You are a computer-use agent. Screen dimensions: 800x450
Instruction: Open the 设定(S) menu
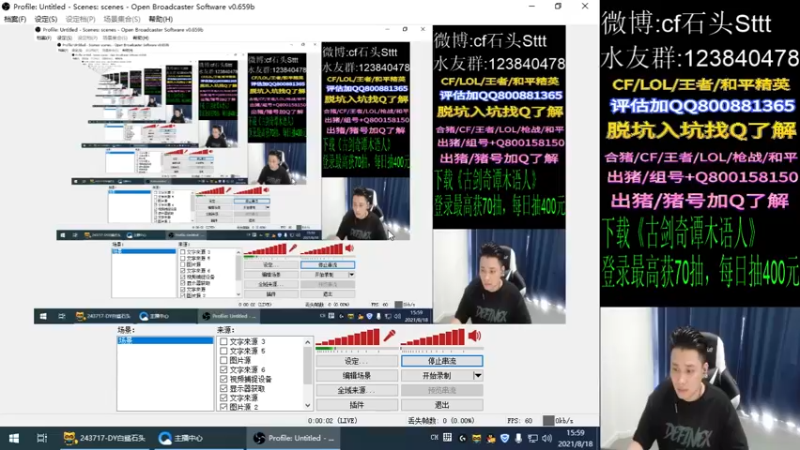coord(45,19)
